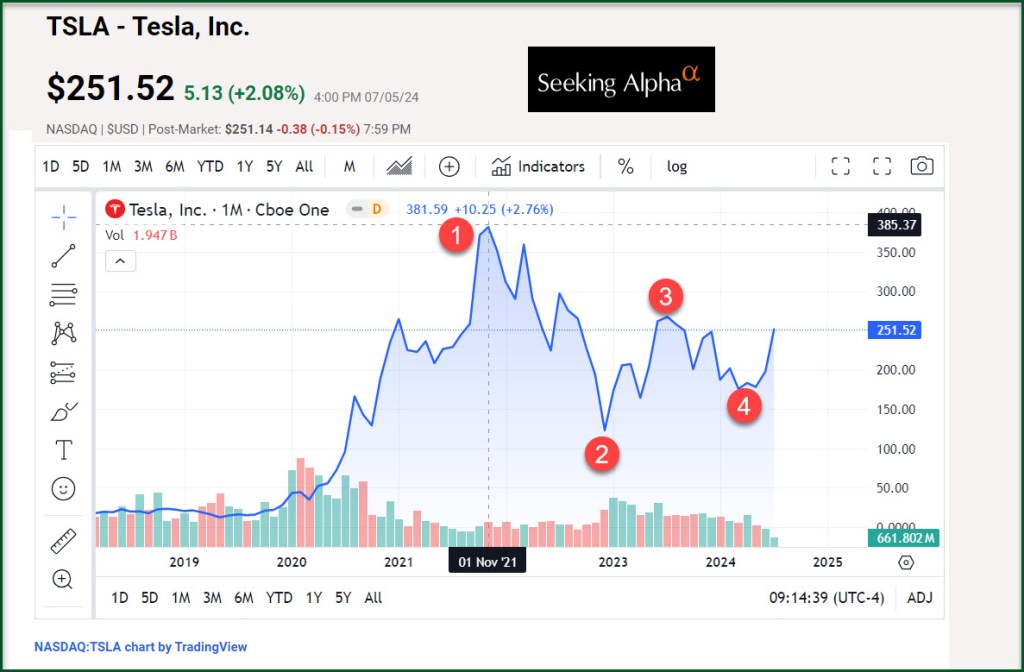The width and height of the screenshot is (1024, 672).
Task: Click the zoom in magnifier tool
Action: click(63, 579)
